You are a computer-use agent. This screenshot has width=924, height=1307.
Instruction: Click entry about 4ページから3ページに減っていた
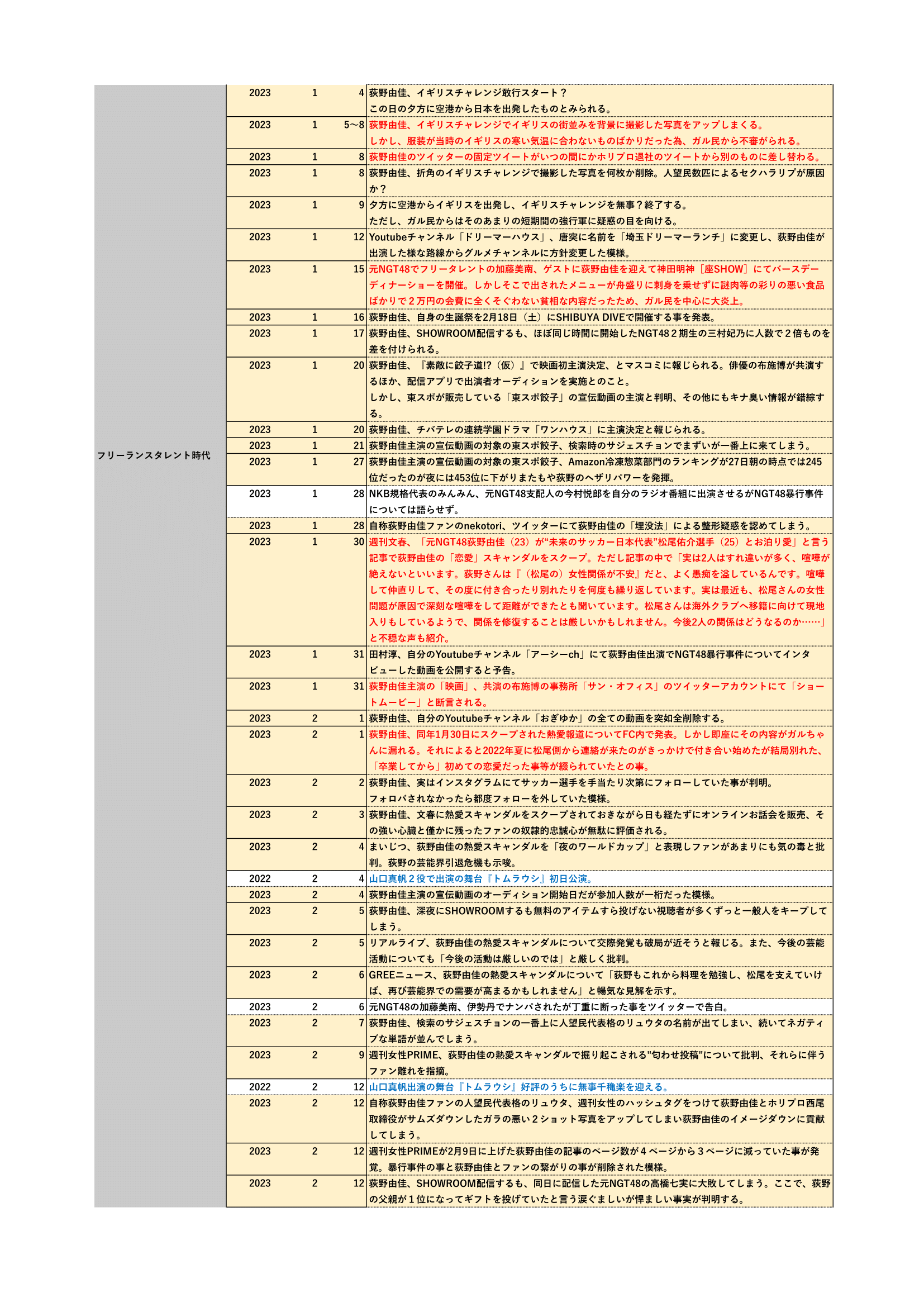coord(599,1159)
